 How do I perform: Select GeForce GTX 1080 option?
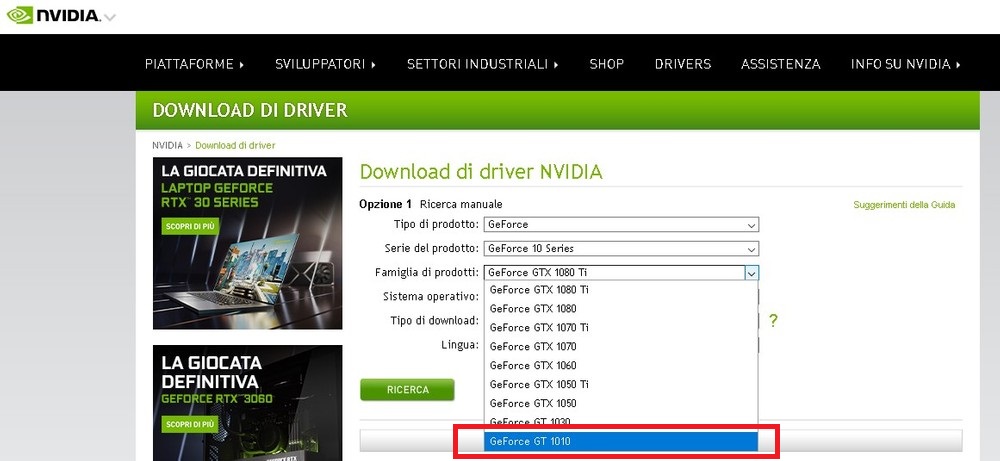(x=621, y=309)
